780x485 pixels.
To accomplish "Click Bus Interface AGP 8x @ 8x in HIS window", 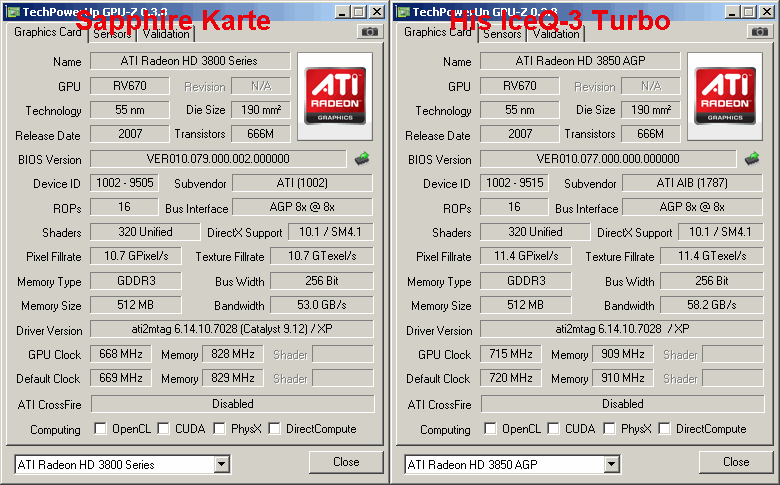I will point(692,207).
